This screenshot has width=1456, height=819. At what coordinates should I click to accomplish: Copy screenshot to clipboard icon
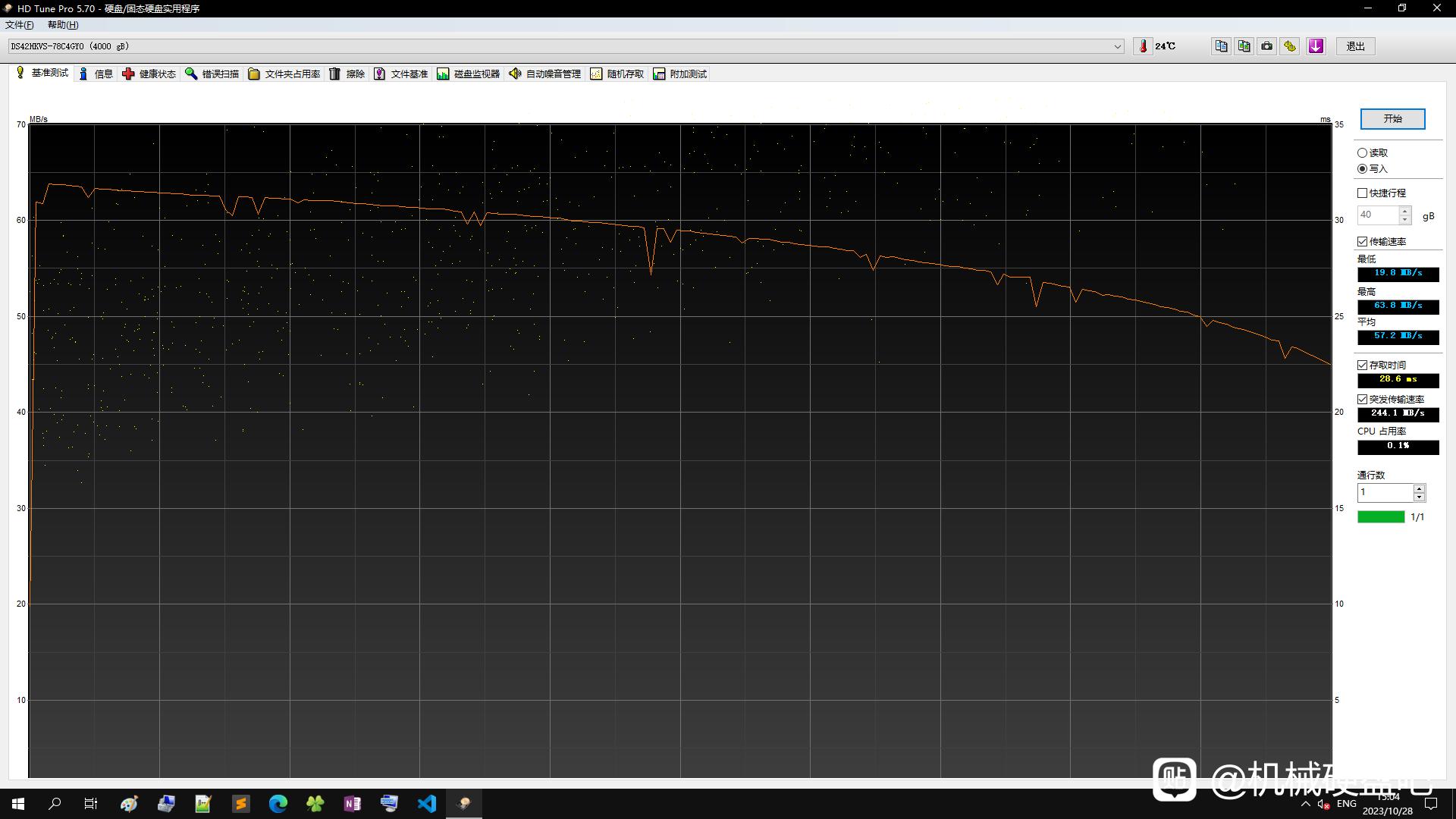[x=1244, y=46]
